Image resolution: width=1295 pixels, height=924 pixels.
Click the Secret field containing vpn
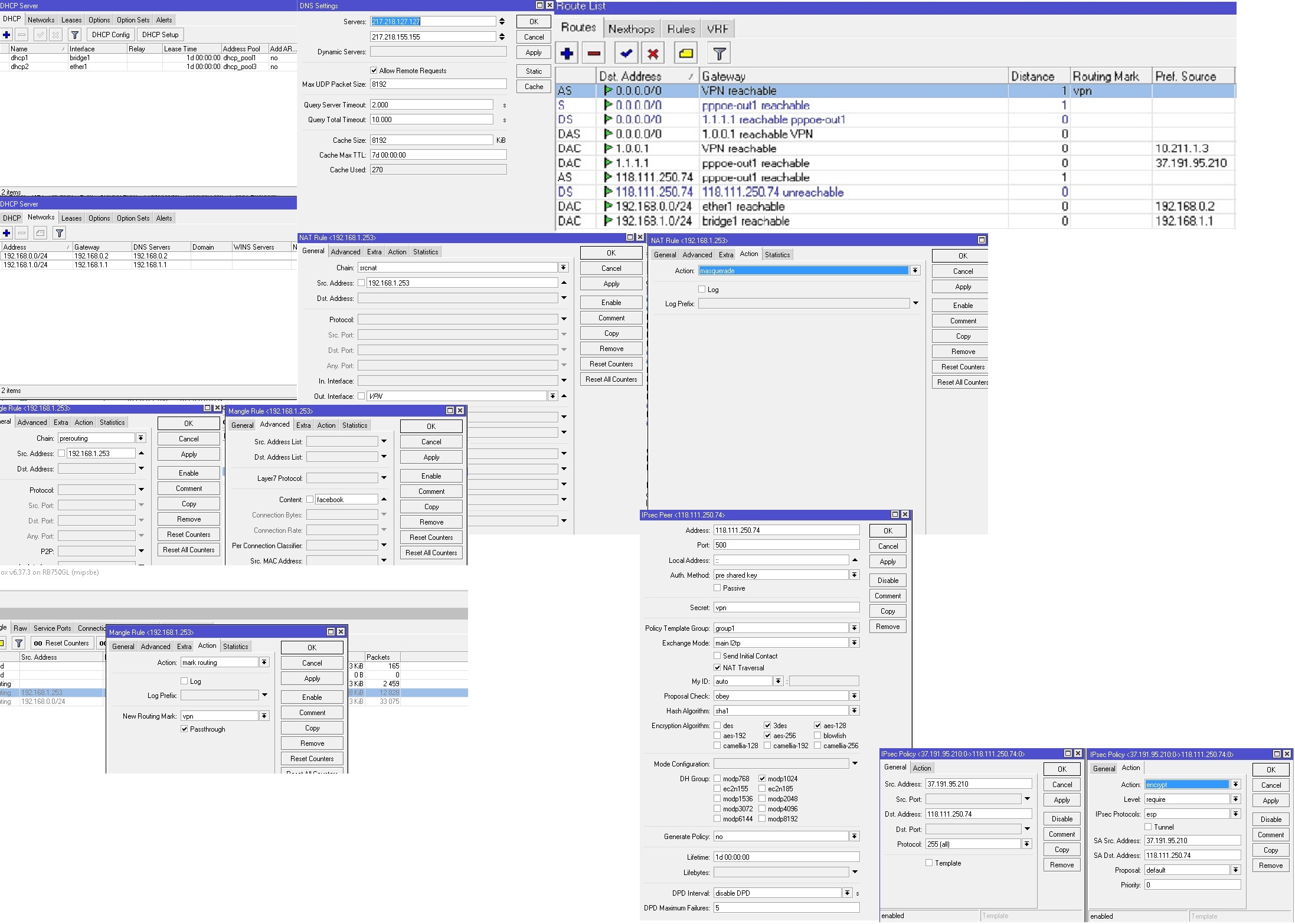click(x=786, y=608)
